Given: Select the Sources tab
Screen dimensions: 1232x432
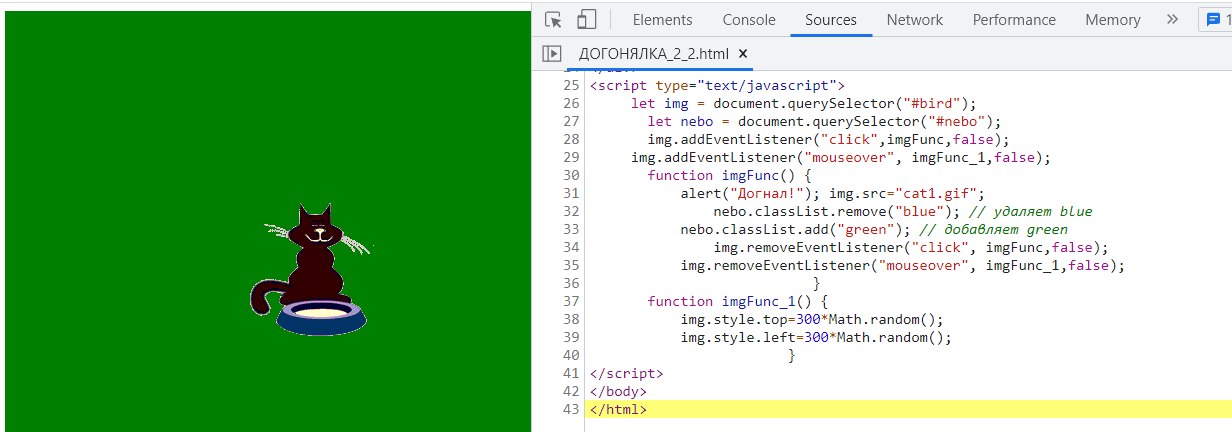Looking at the screenshot, I should click(830, 20).
